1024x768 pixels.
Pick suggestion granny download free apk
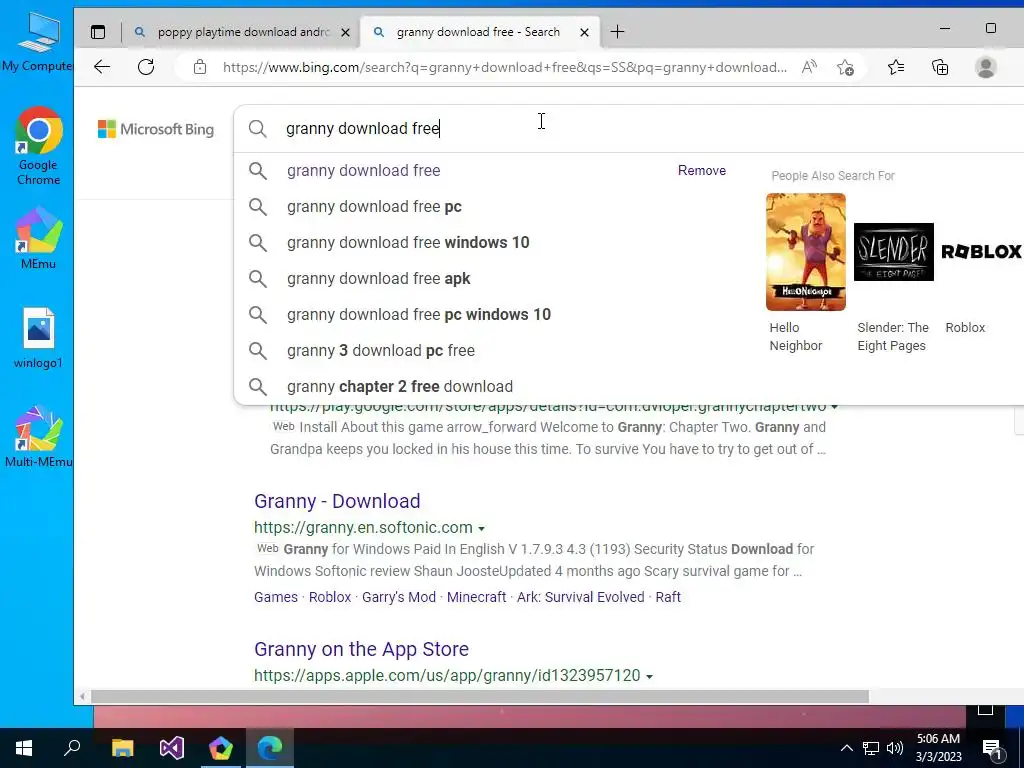pyautogui.click(x=379, y=279)
